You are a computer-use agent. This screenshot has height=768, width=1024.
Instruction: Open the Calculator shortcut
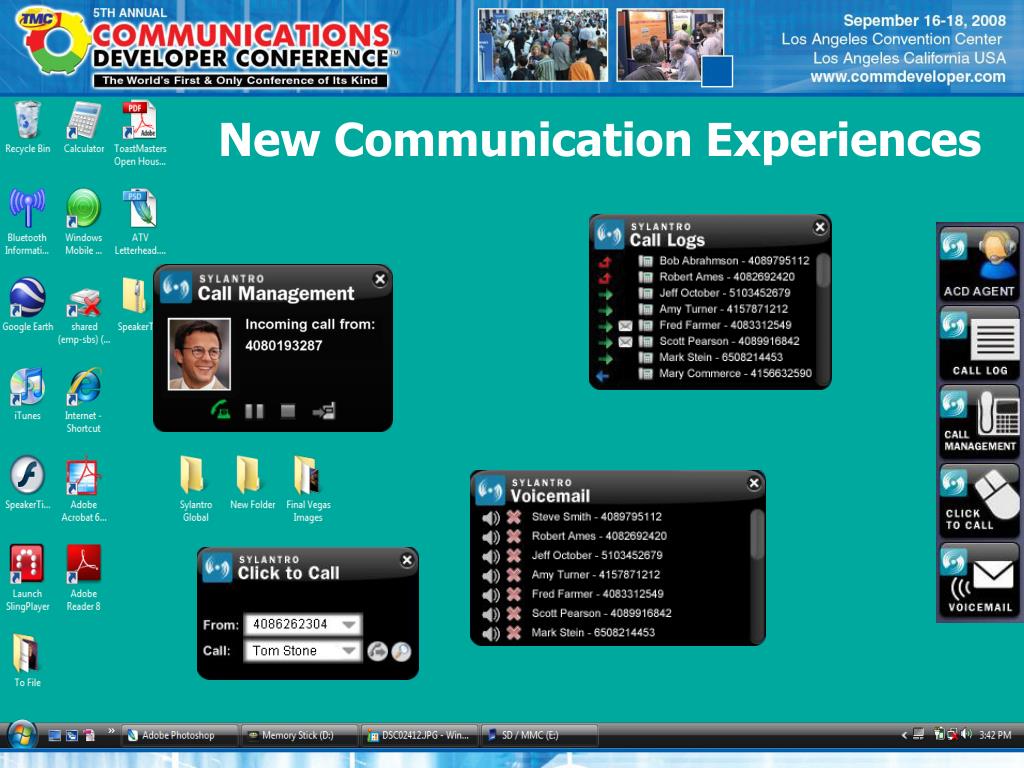point(84,128)
